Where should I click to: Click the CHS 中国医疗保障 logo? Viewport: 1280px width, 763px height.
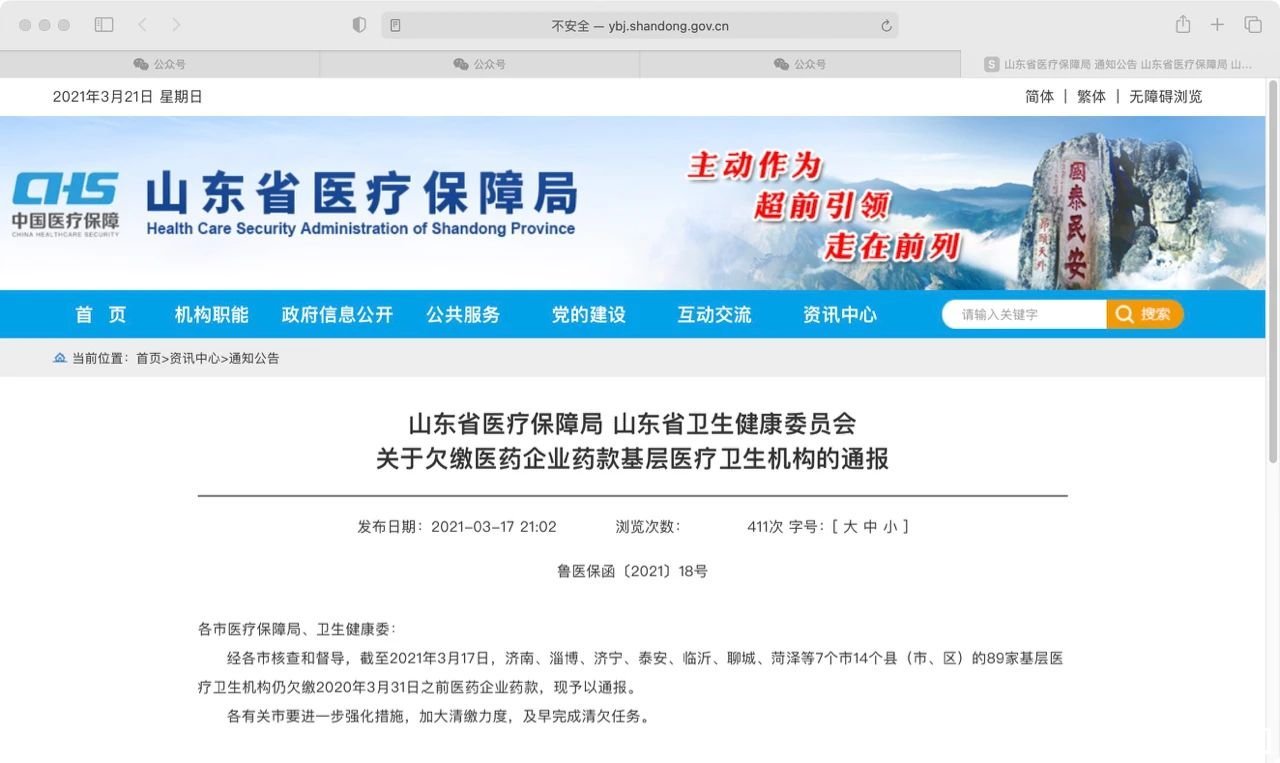[66, 204]
